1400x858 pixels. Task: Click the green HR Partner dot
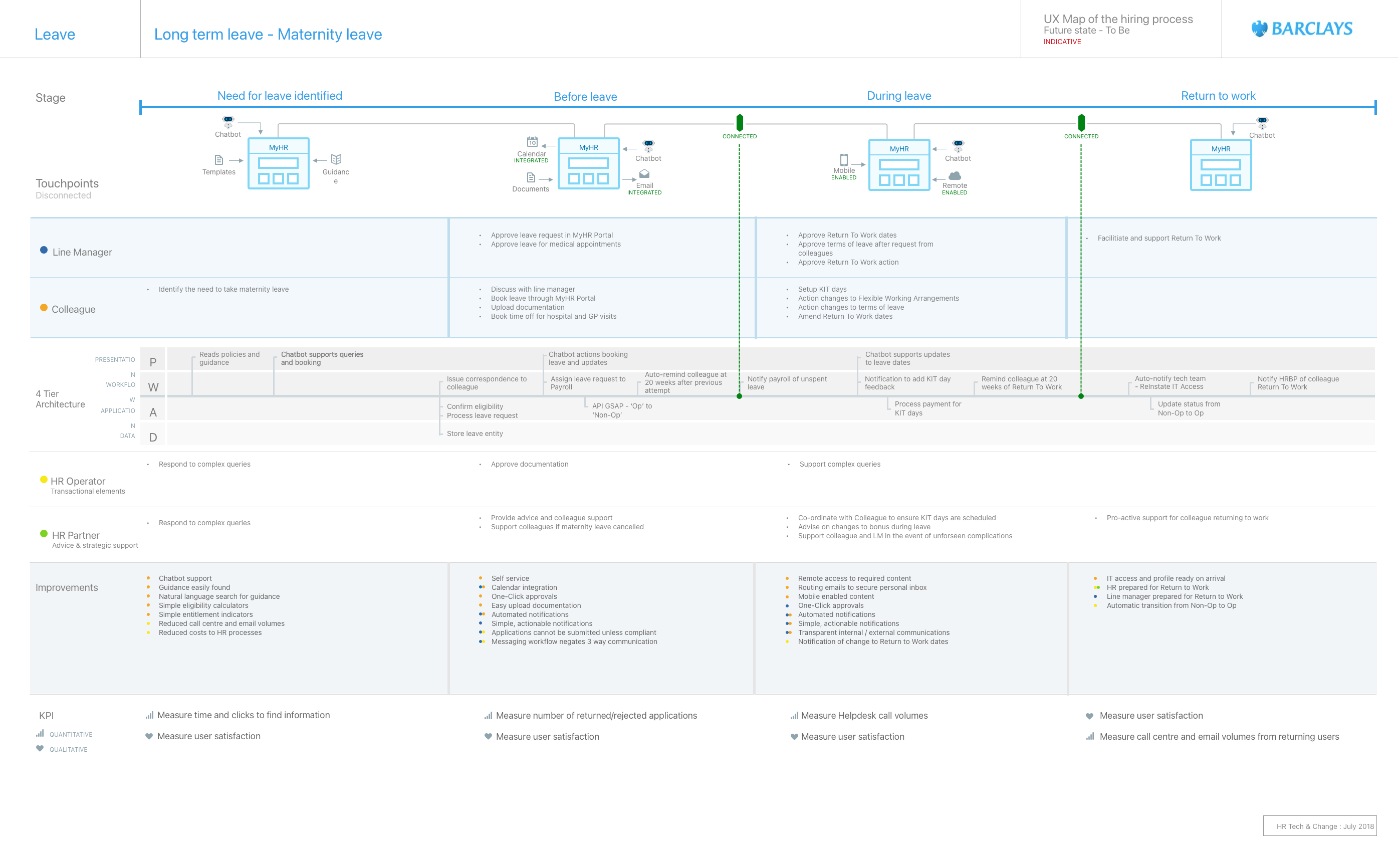click(44, 534)
